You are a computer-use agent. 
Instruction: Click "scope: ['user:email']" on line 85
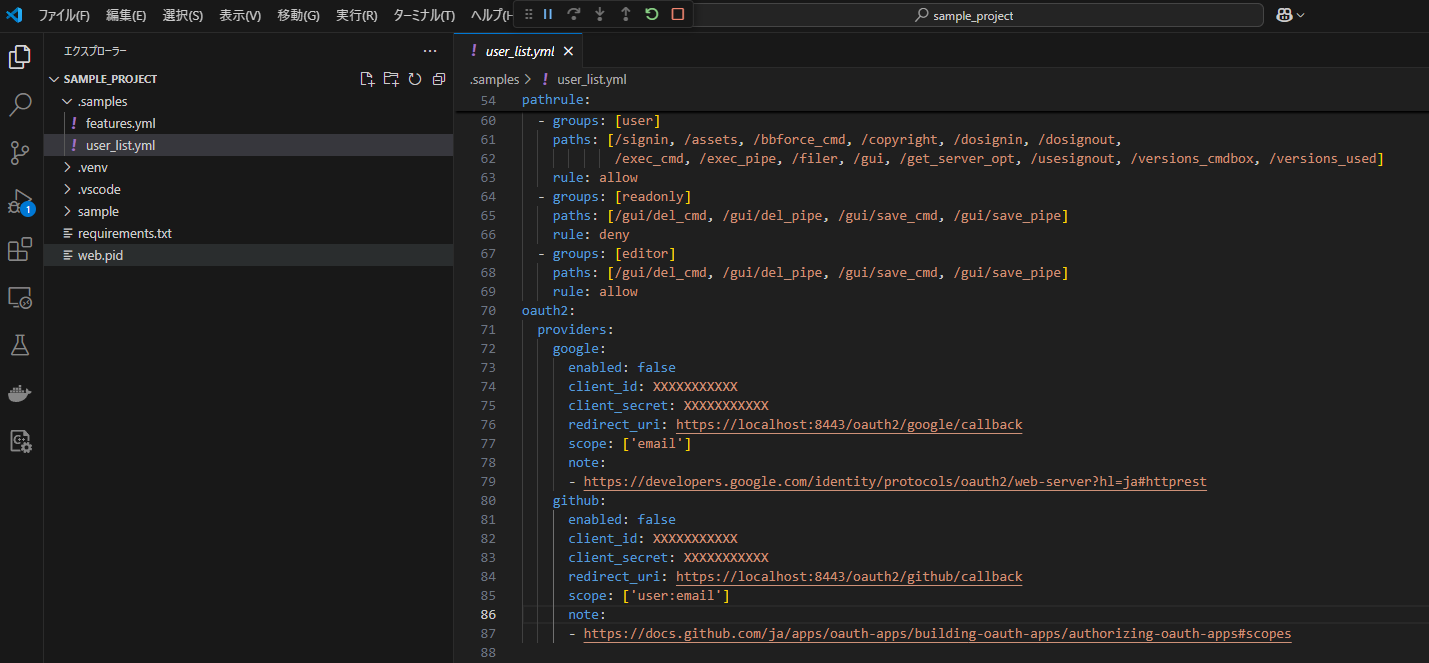click(649, 595)
